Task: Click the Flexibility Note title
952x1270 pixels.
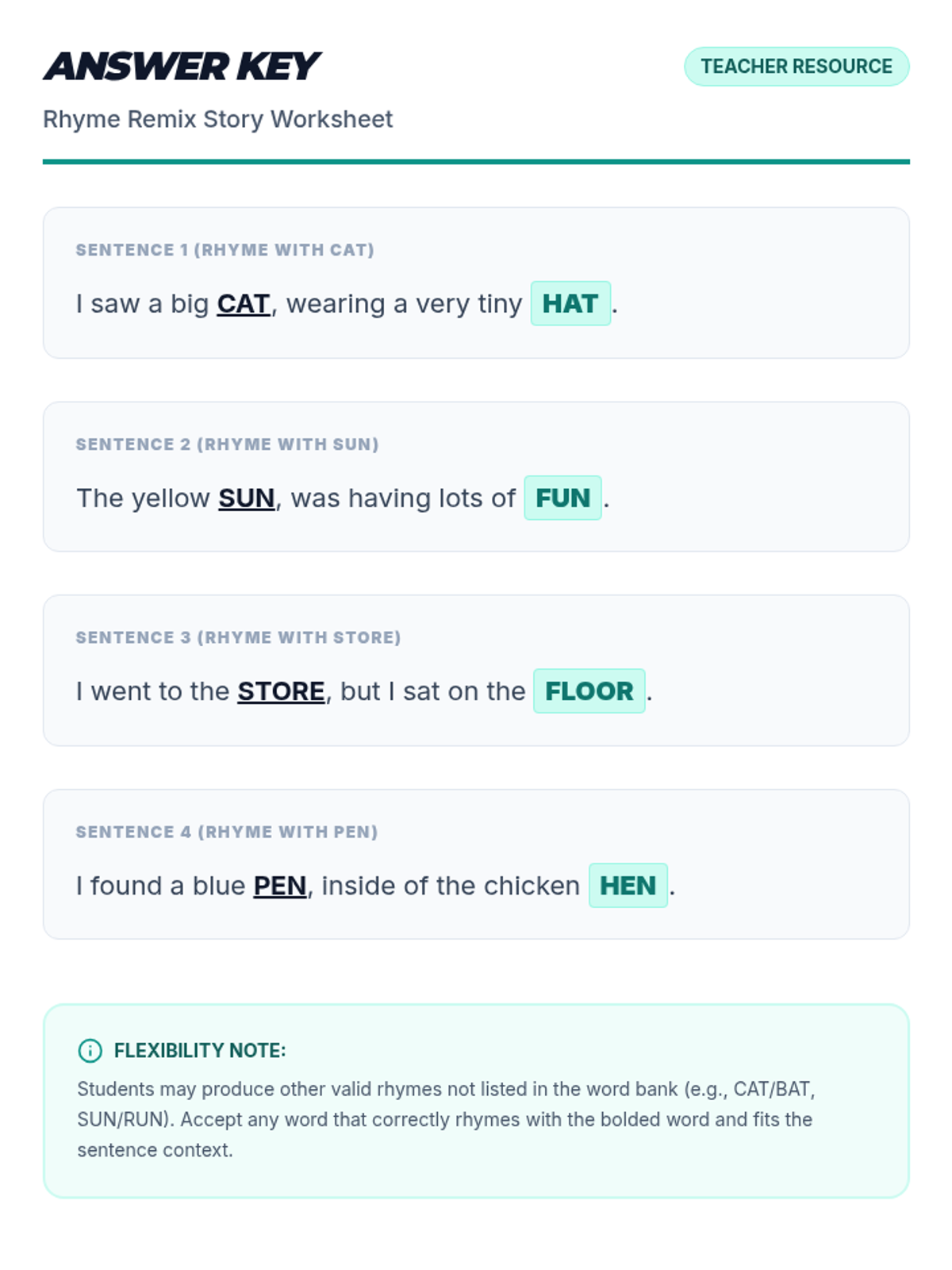Action: pos(200,1050)
